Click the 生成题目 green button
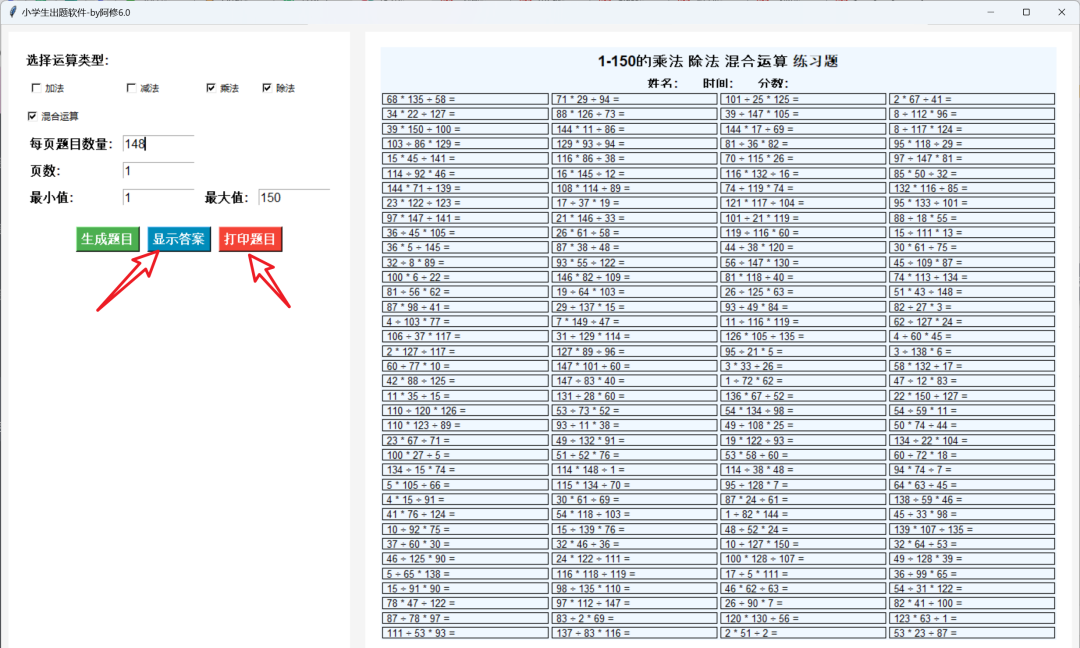The image size is (1080, 648). tap(108, 240)
